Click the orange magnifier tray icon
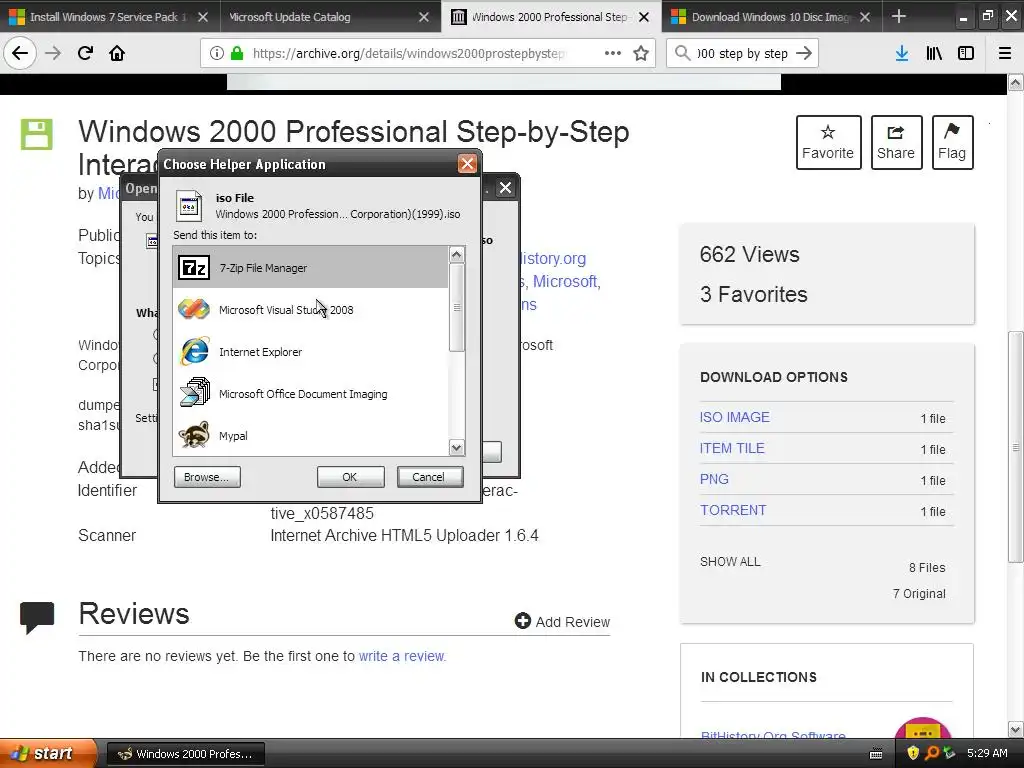This screenshot has height=768, width=1024. [931, 753]
